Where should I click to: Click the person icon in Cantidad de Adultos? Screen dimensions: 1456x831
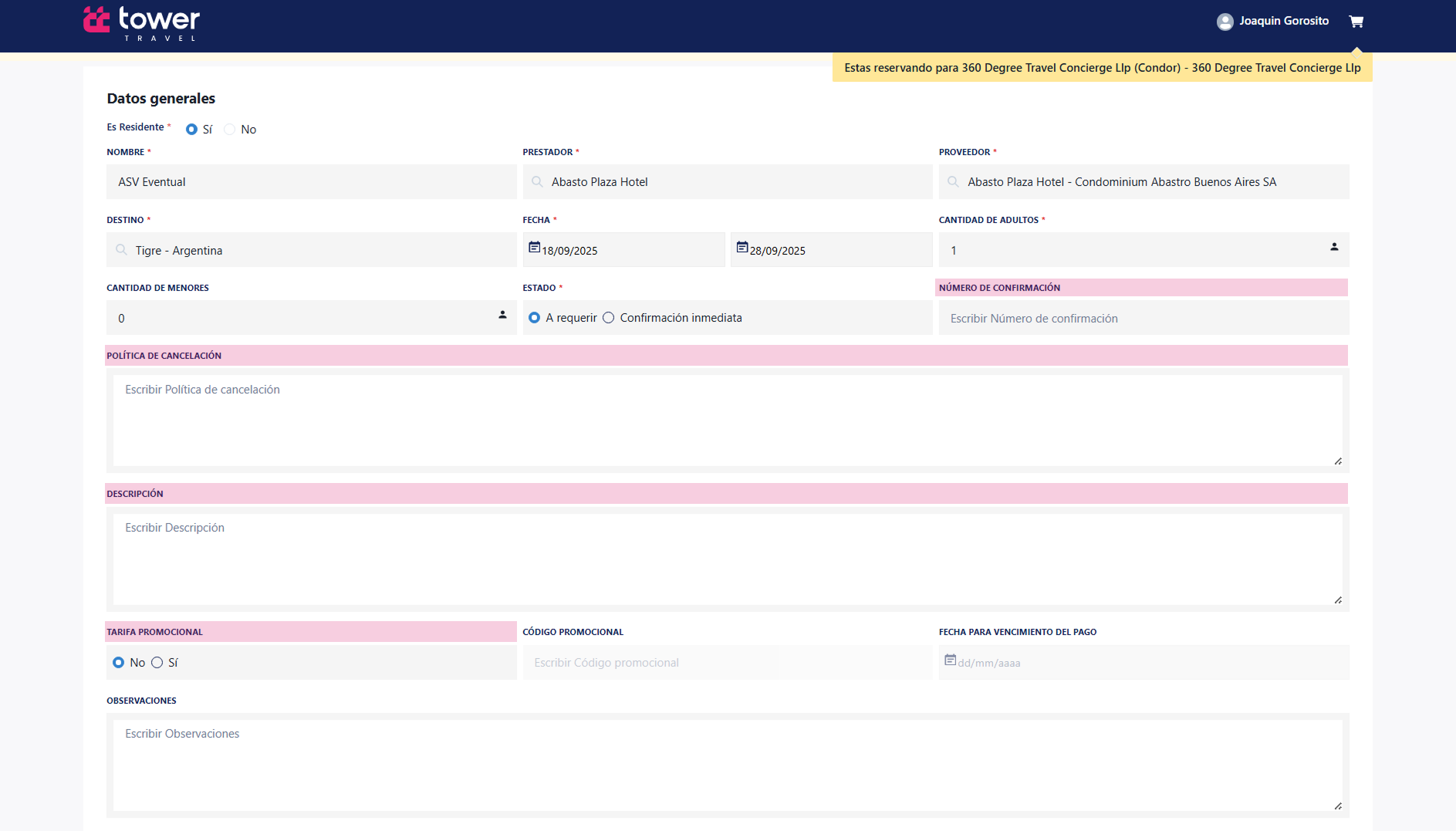pyautogui.click(x=1333, y=248)
